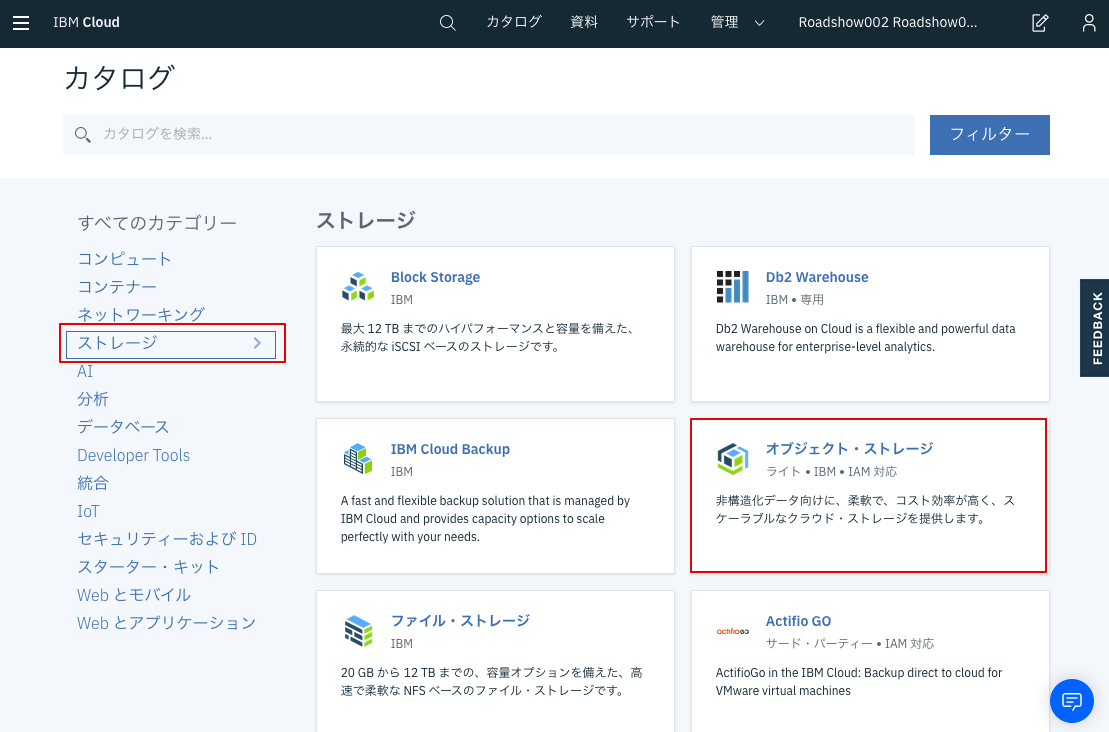
Task: Click the Actifio GO logo
Action: pyautogui.click(x=732, y=631)
